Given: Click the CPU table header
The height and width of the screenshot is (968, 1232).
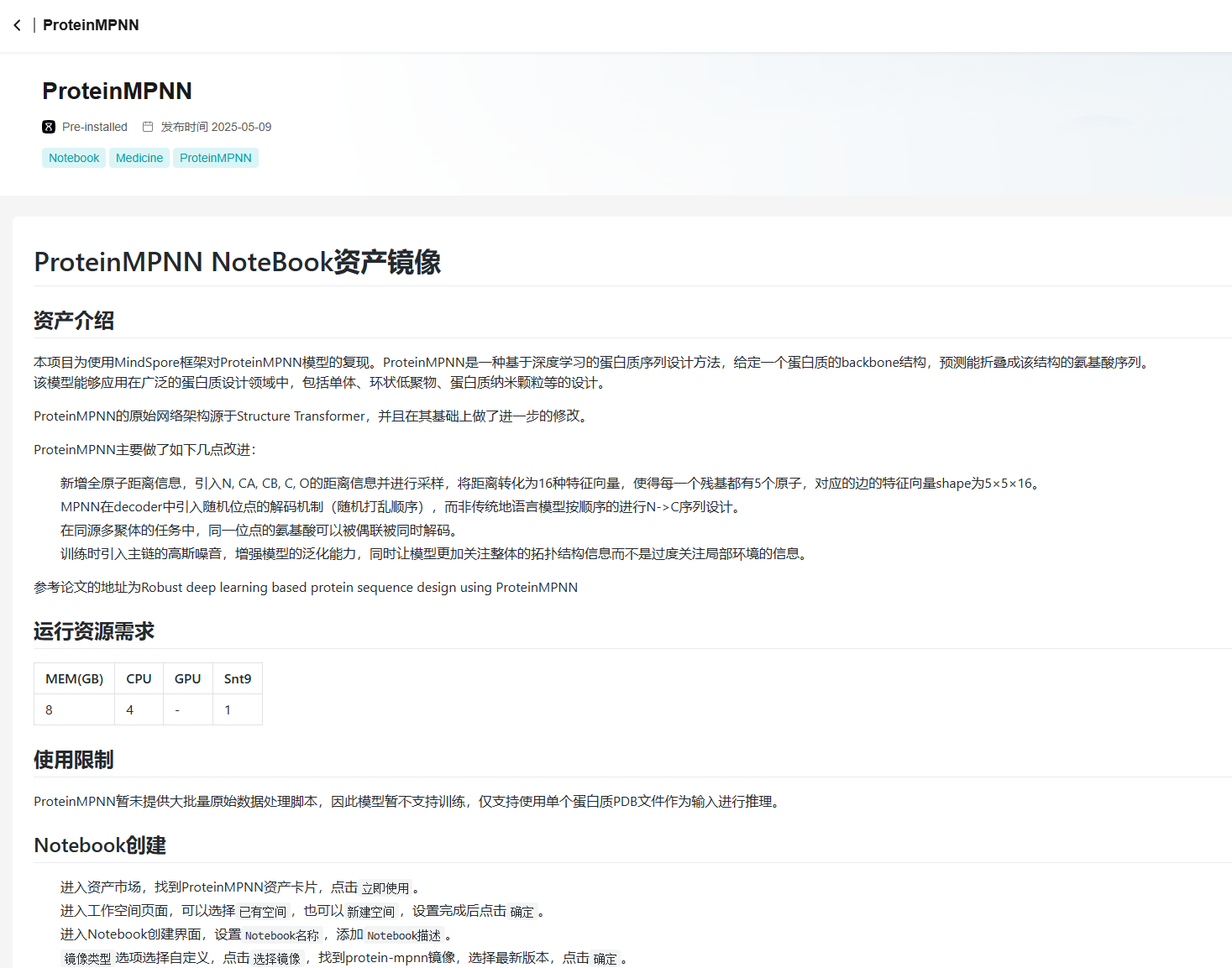Looking at the screenshot, I should (x=139, y=678).
